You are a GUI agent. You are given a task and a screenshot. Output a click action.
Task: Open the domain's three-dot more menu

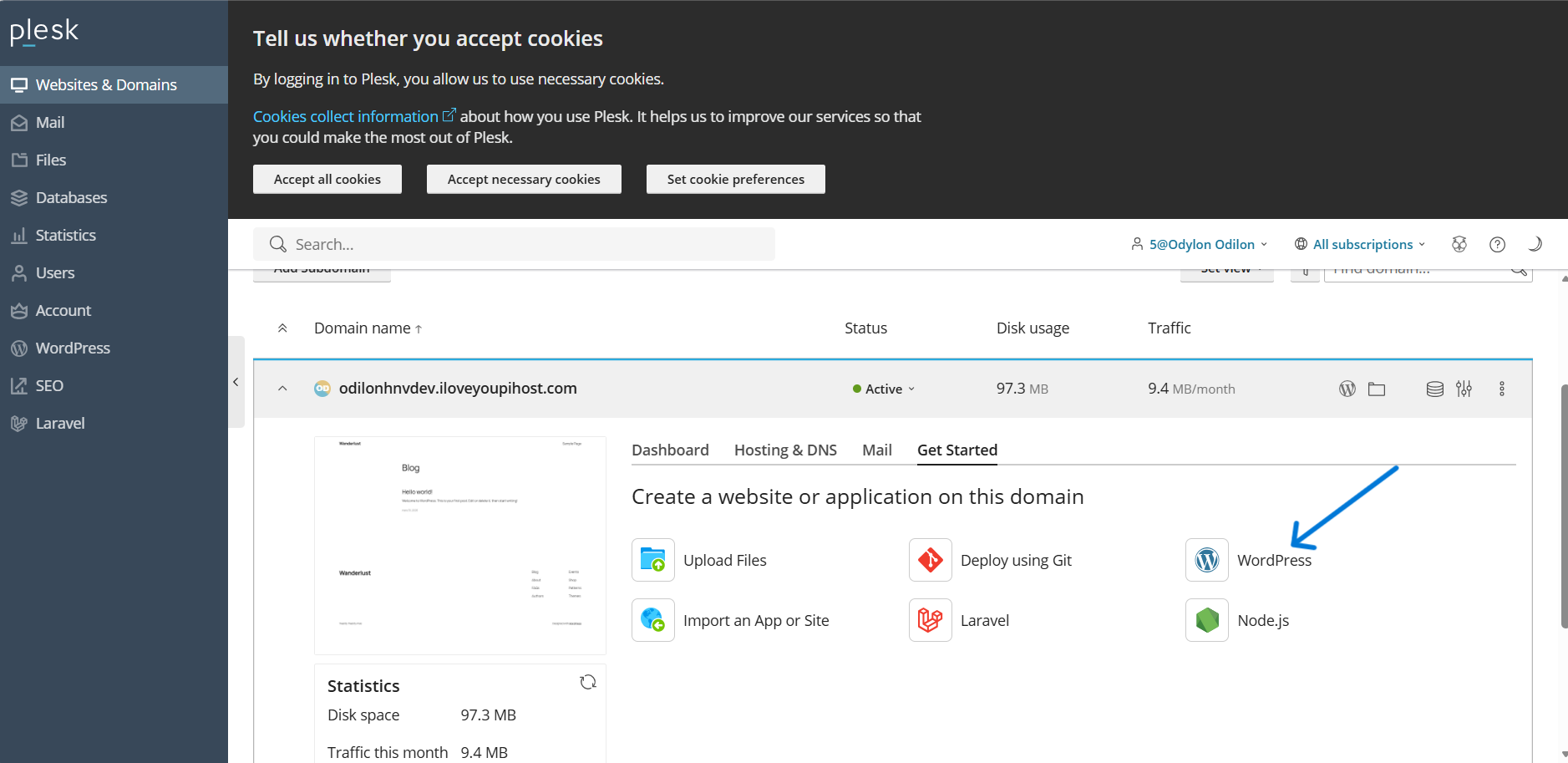point(1501,389)
